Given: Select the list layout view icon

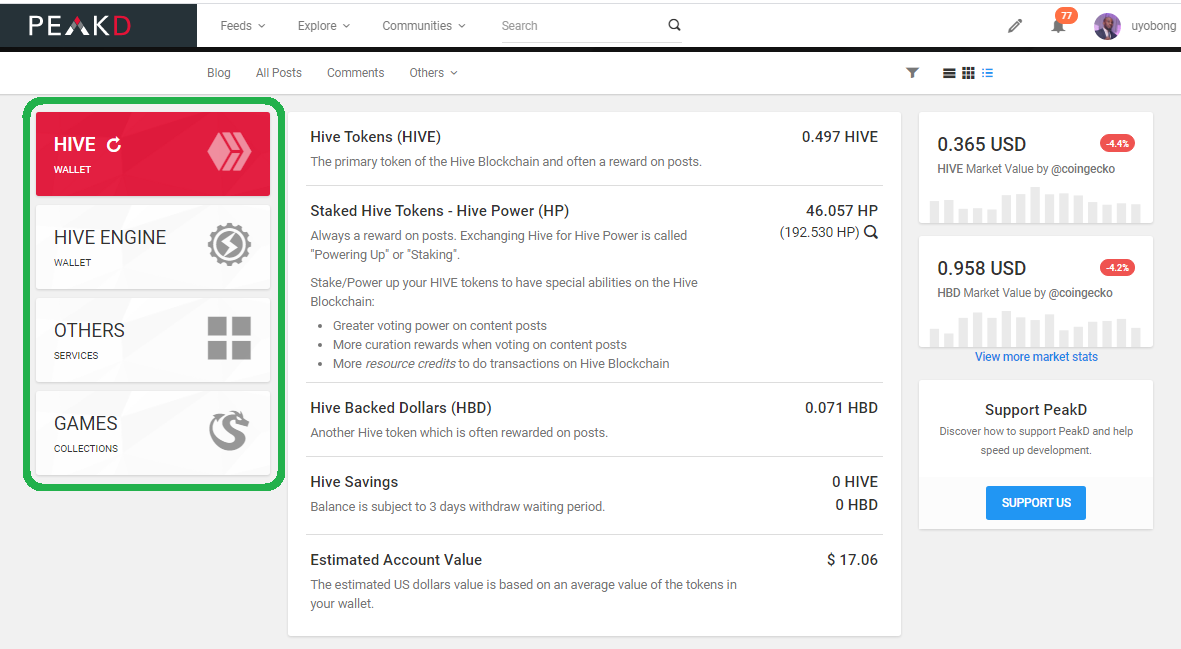Looking at the screenshot, I should (949, 73).
